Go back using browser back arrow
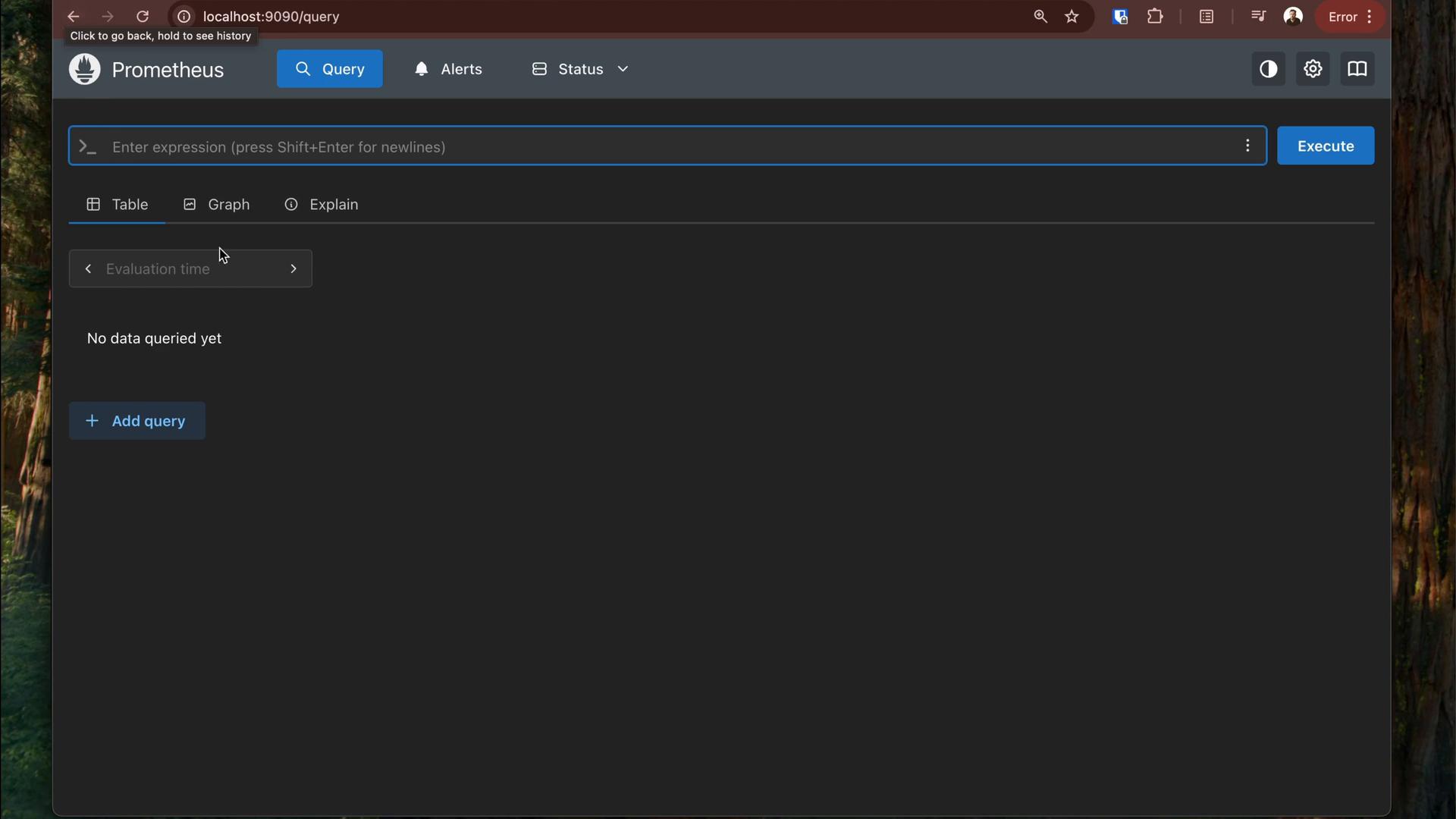Screen dimensions: 1456x819 pyautogui.click(x=73, y=17)
